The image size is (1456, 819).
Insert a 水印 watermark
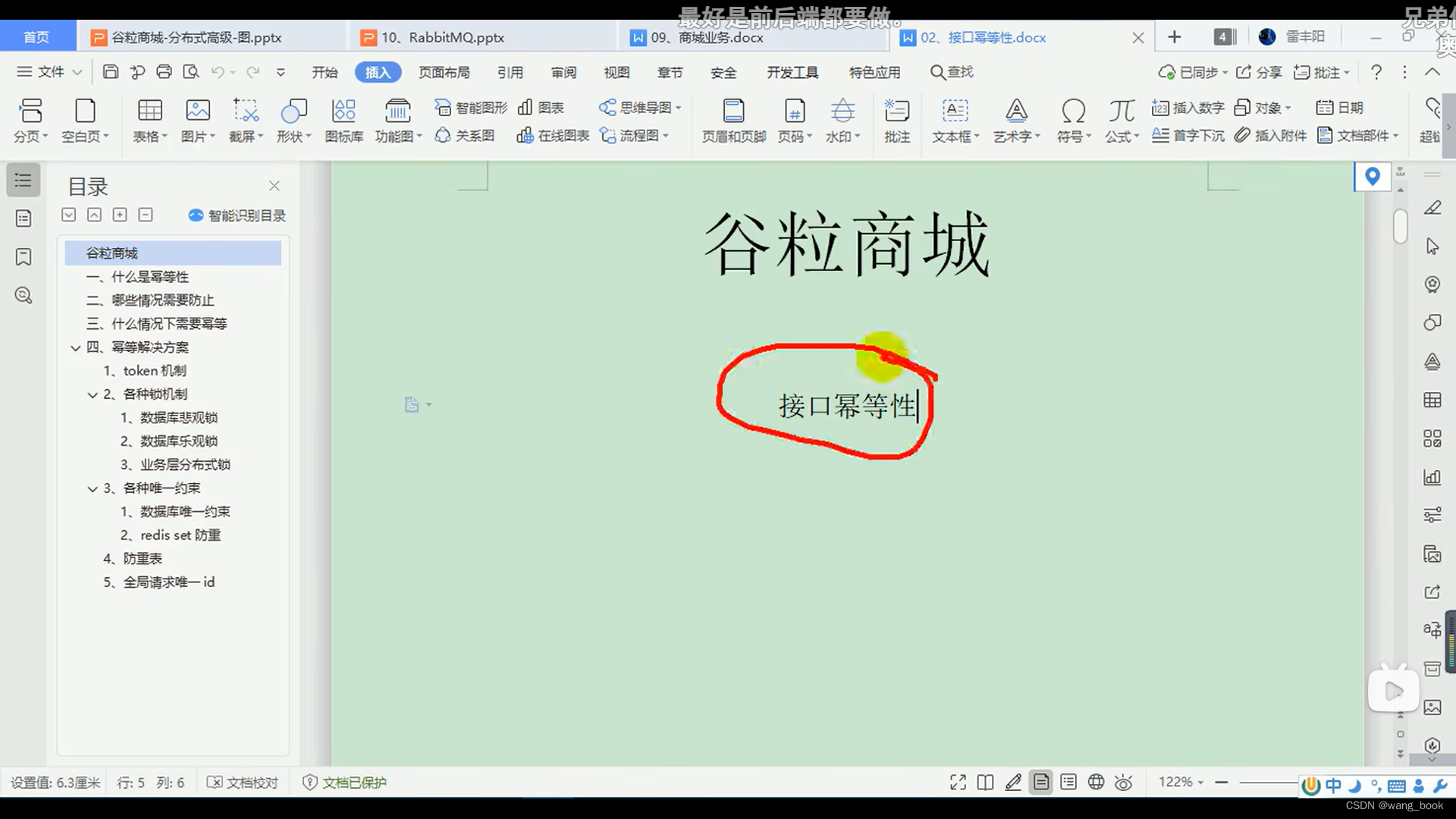tap(842, 120)
